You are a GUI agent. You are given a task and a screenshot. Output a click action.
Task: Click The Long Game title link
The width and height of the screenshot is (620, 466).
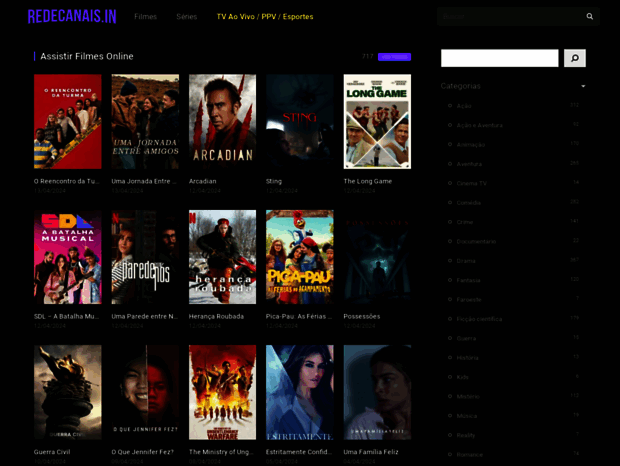(x=368, y=181)
